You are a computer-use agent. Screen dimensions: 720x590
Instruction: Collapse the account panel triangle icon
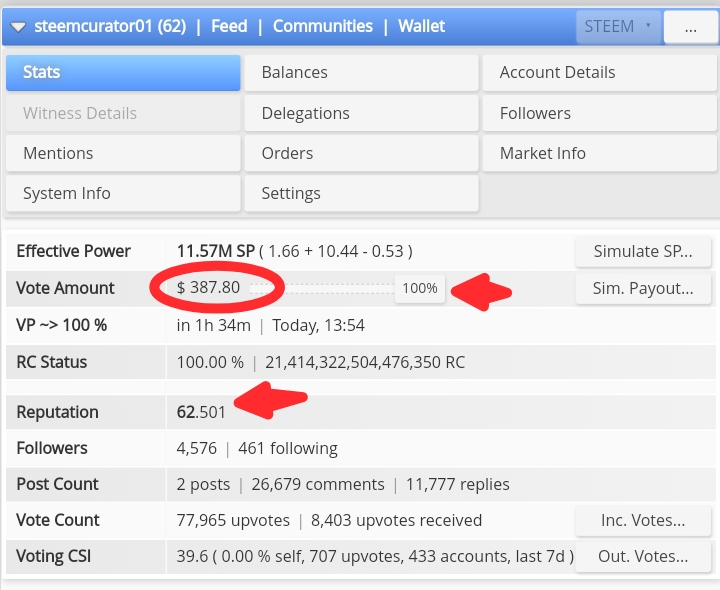pyautogui.click(x=18, y=27)
